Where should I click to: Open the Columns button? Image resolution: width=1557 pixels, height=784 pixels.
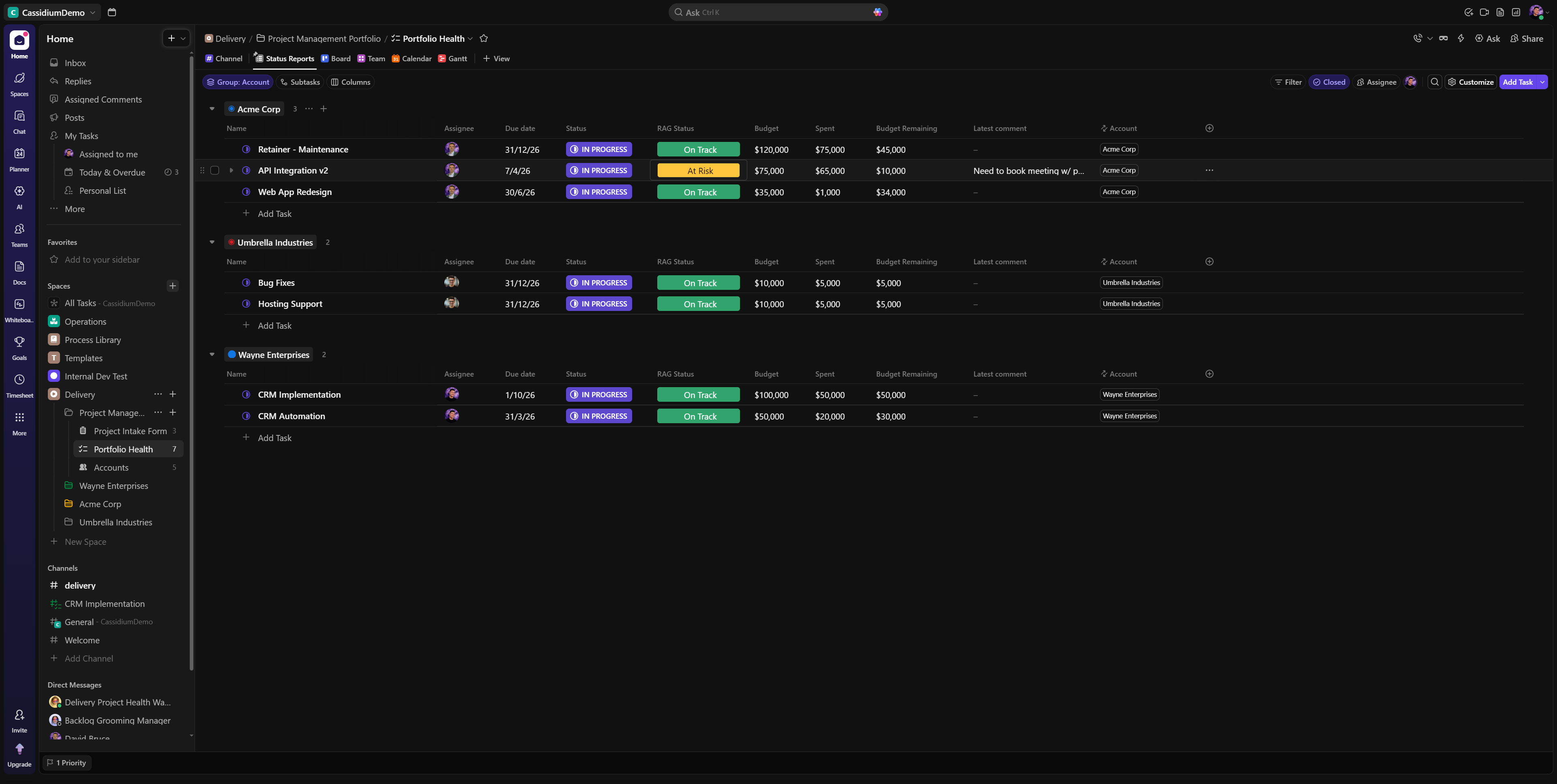pyautogui.click(x=351, y=82)
